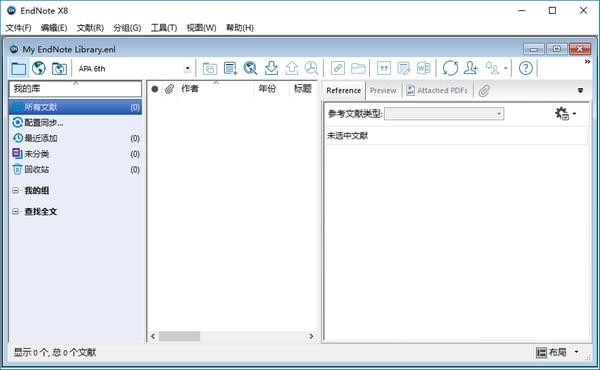Switch to Online Search Mode globe icon
Viewport: 600px width, 370px height.
(39, 68)
